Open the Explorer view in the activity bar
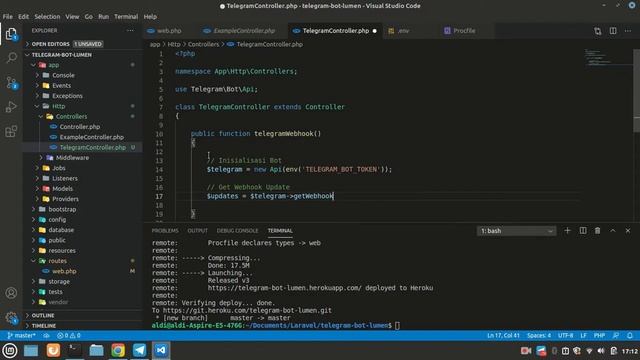Viewport: 640px width, 360px height. [11, 34]
